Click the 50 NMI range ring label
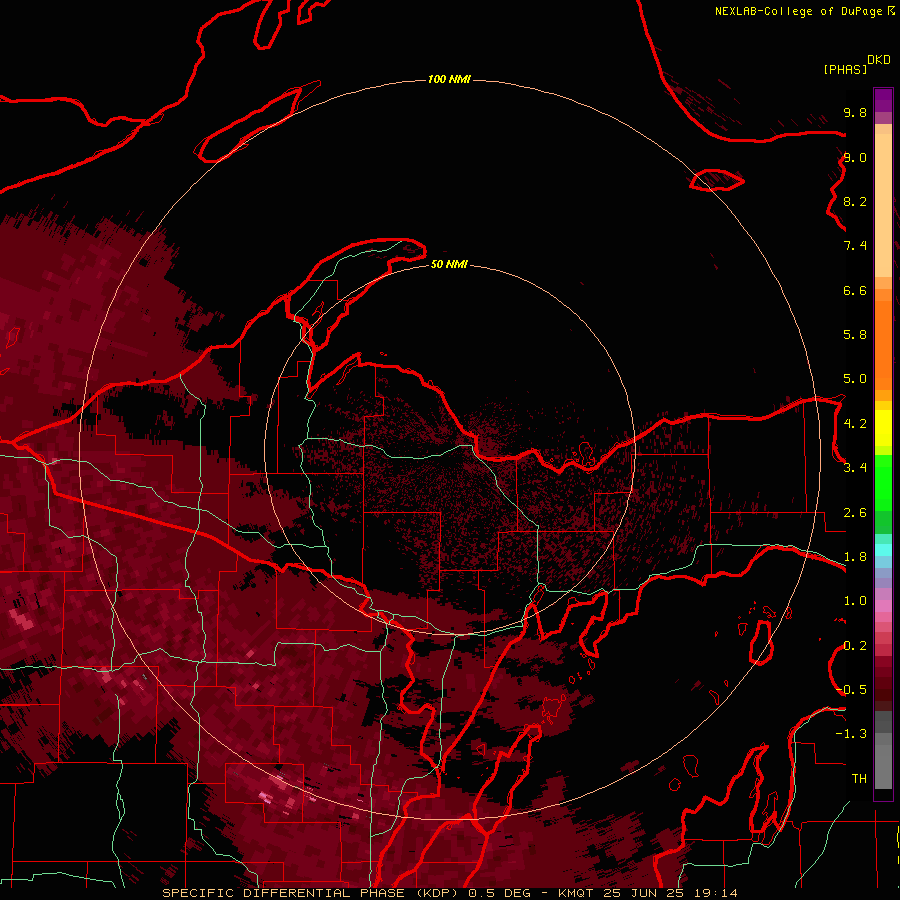900x900 pixels. tap(449, 264)
